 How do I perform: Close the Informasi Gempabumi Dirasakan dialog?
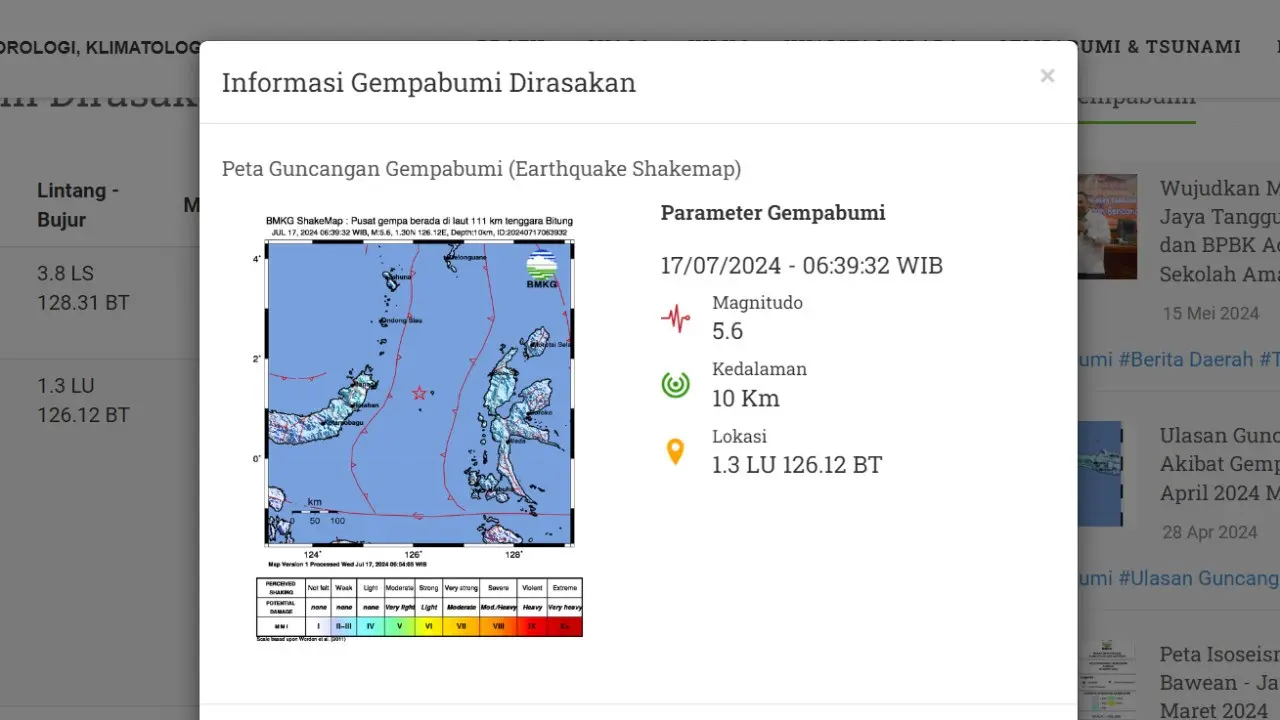[1047, 76]
